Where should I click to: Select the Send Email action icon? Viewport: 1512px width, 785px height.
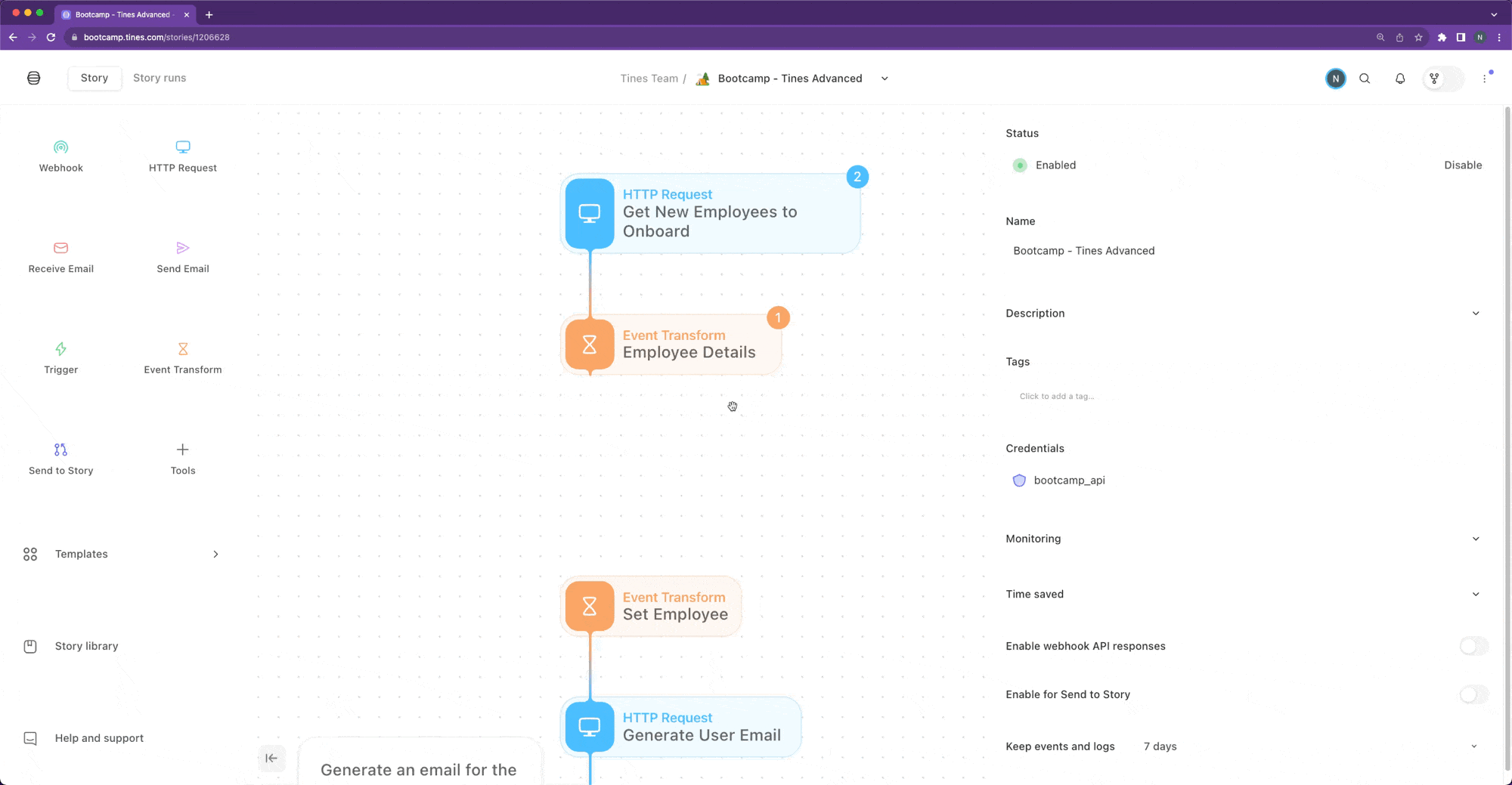point(183,248)
